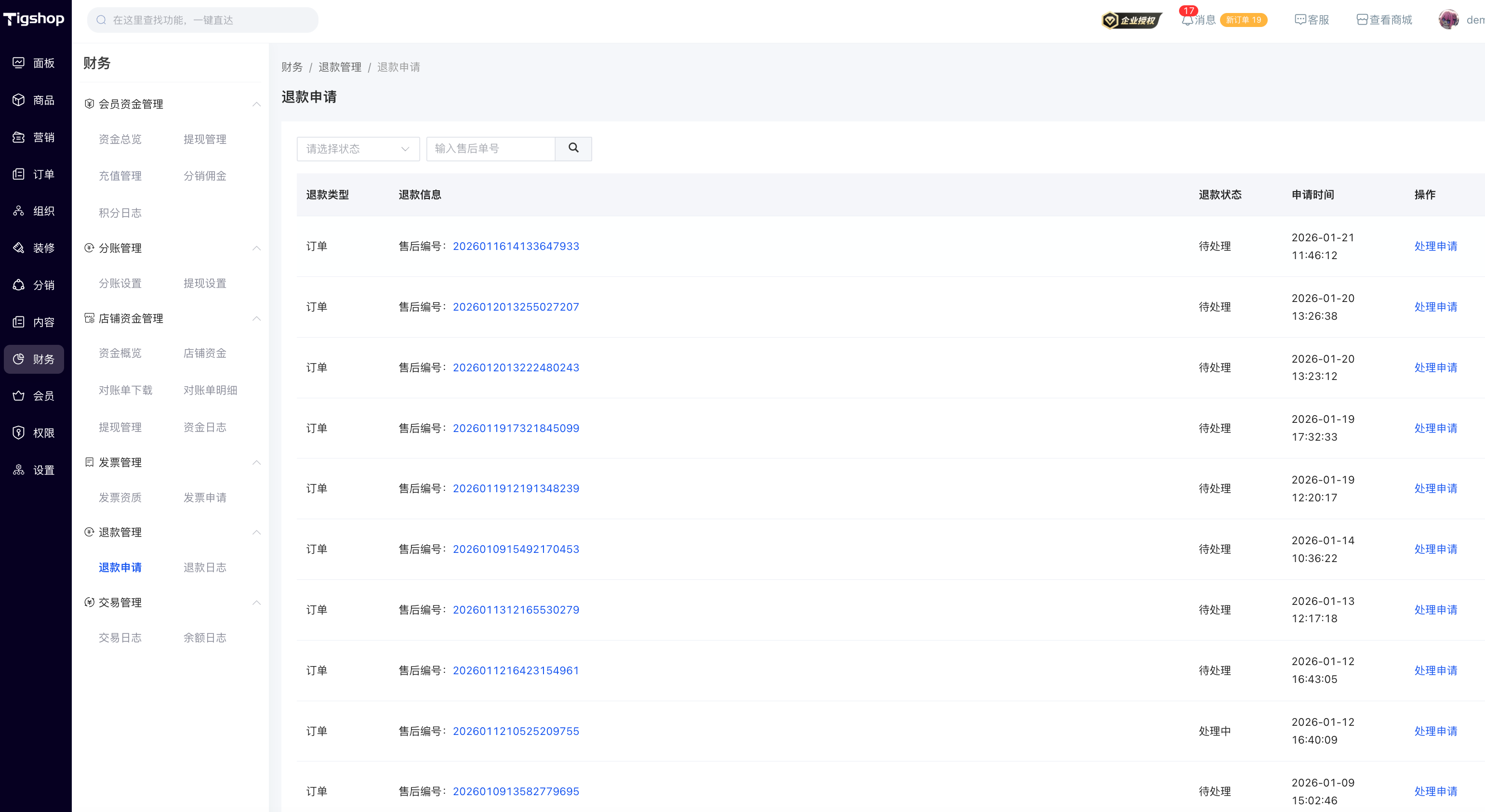The image size is (1485, 812).
Task: Open the 装修 decoration sidebar icon
Action: 19,248
